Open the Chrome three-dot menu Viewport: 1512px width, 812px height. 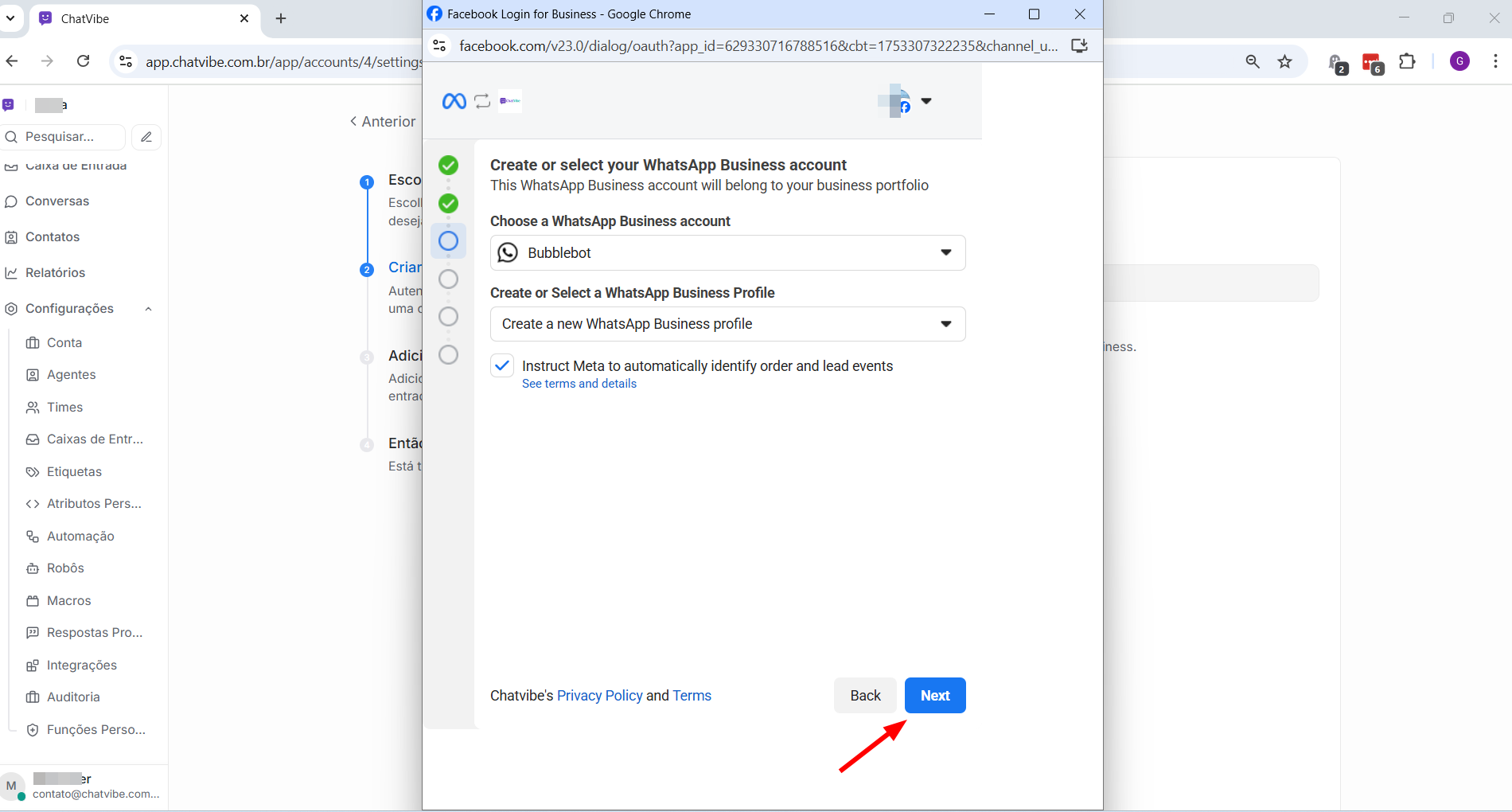(x=1495, y=61)
